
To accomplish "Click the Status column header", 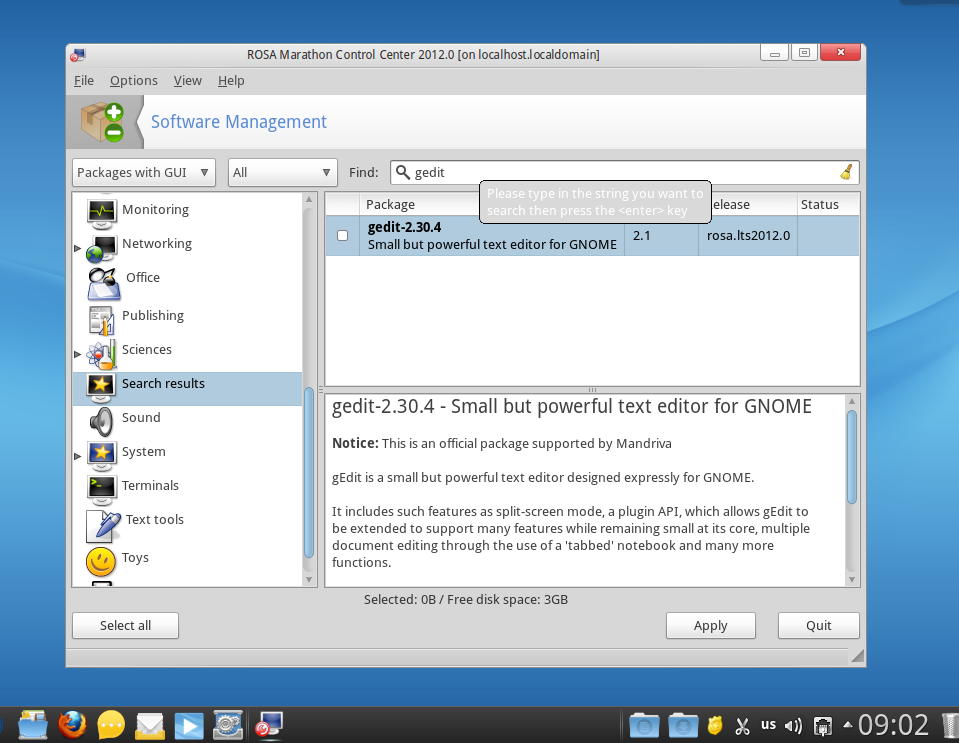I will [828, 204].
